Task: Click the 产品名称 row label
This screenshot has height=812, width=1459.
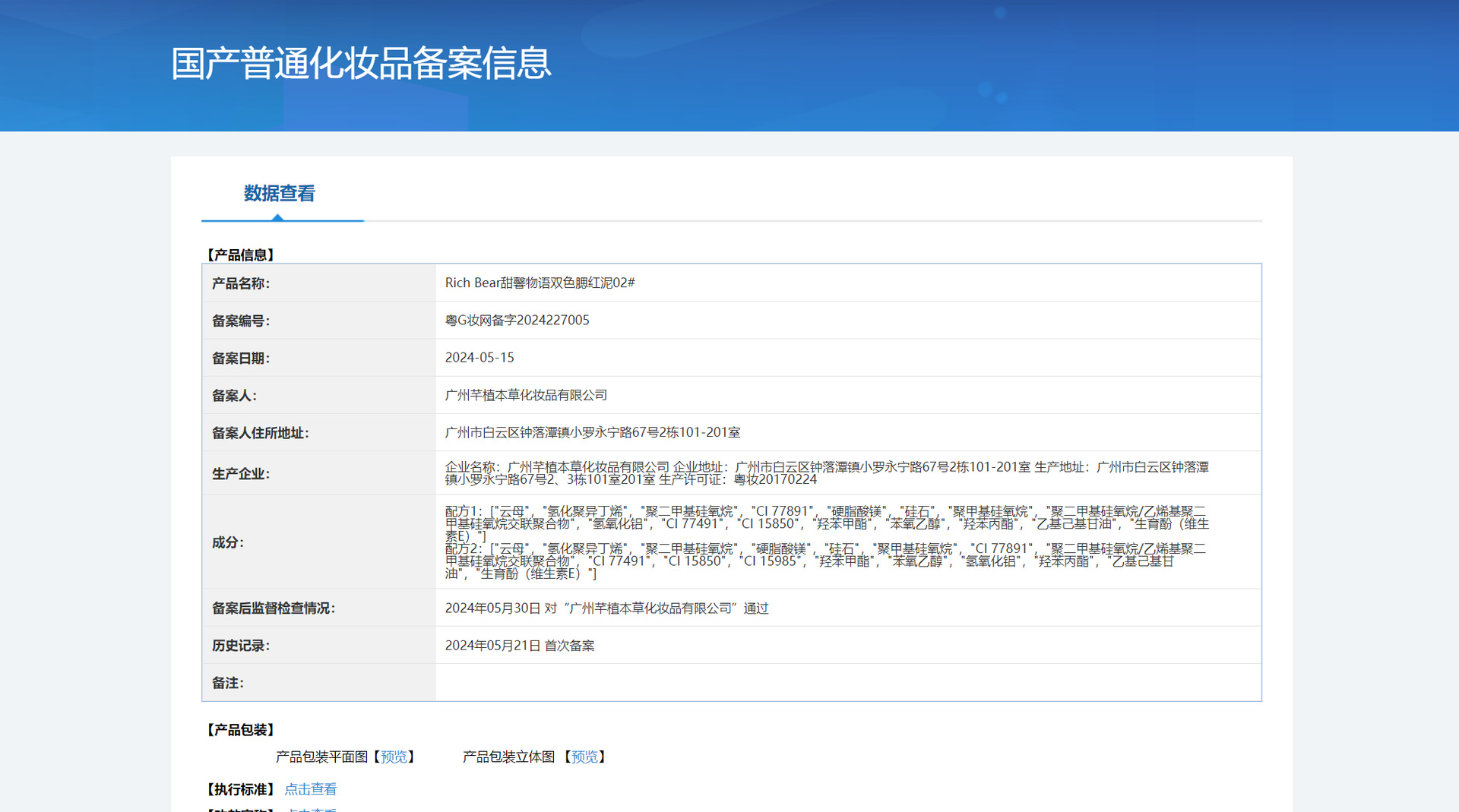Action: (240, 283)
